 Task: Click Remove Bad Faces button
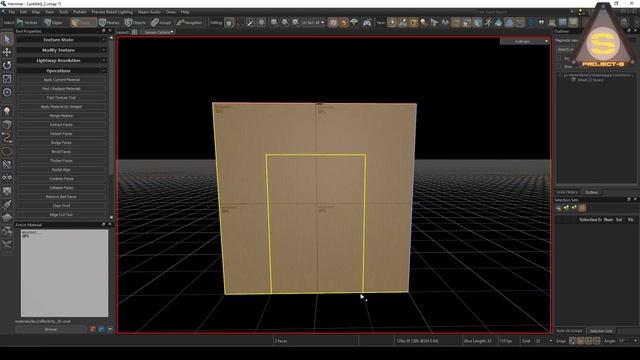coord(62,196)
